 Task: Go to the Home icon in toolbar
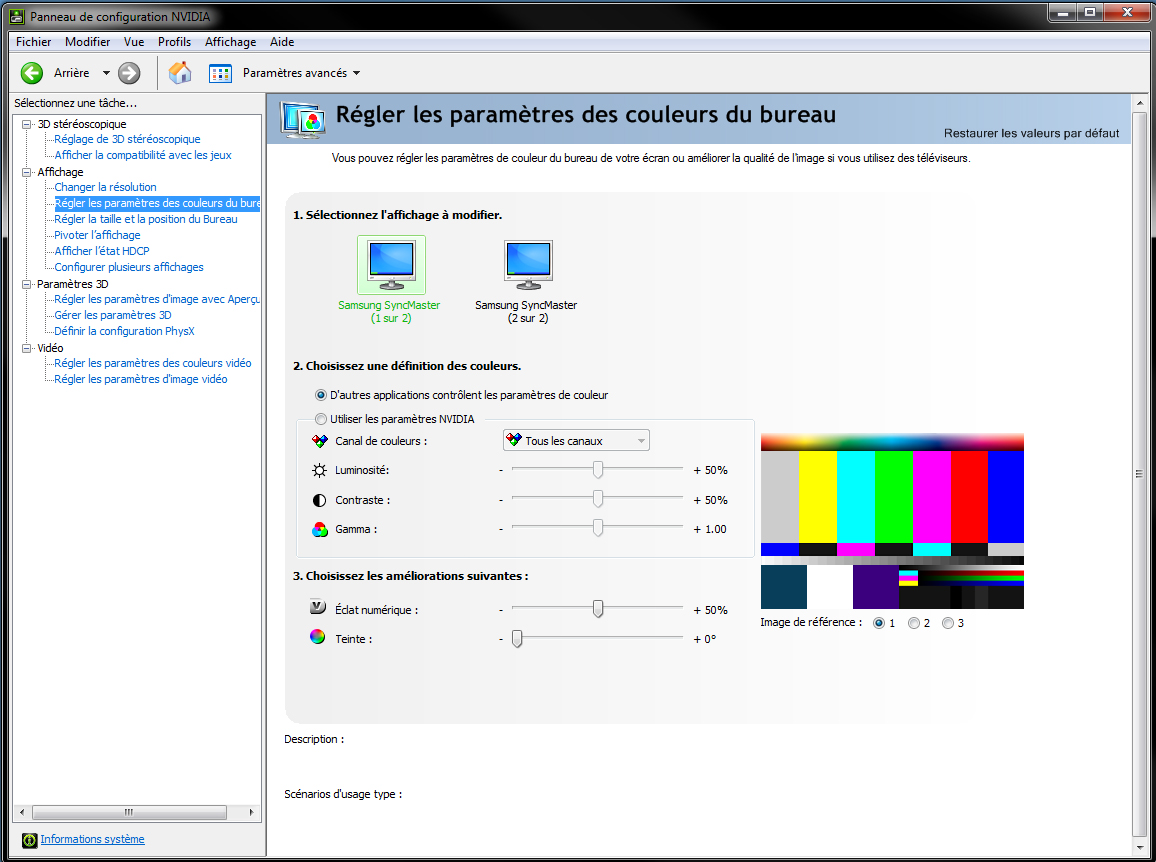point(180,73)
